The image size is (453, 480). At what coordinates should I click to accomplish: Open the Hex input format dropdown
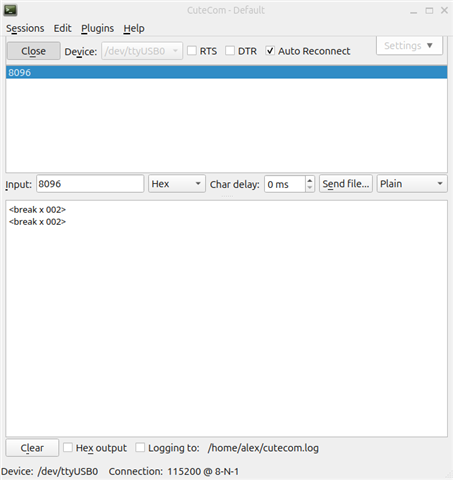177,184
